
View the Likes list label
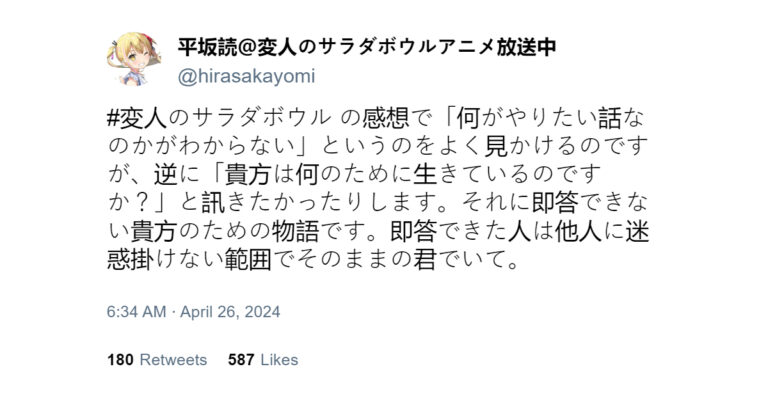[x=279, y=360]
